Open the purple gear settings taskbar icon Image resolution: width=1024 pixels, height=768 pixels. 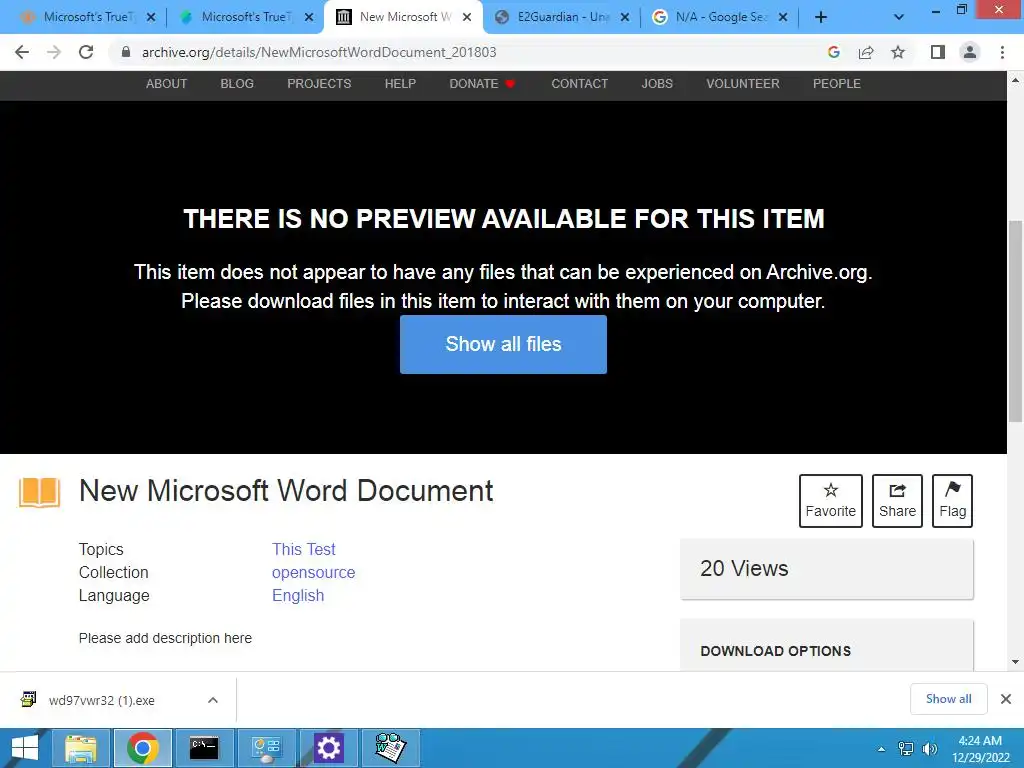point(328,748)
